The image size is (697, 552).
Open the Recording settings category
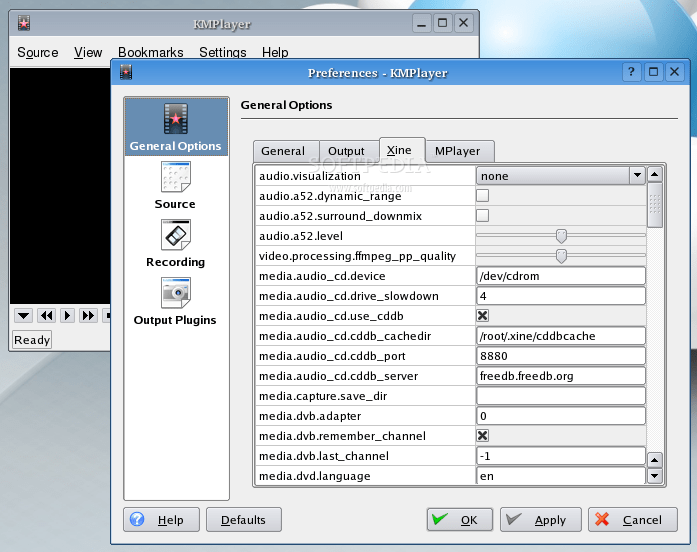click(x=175, y=244)
